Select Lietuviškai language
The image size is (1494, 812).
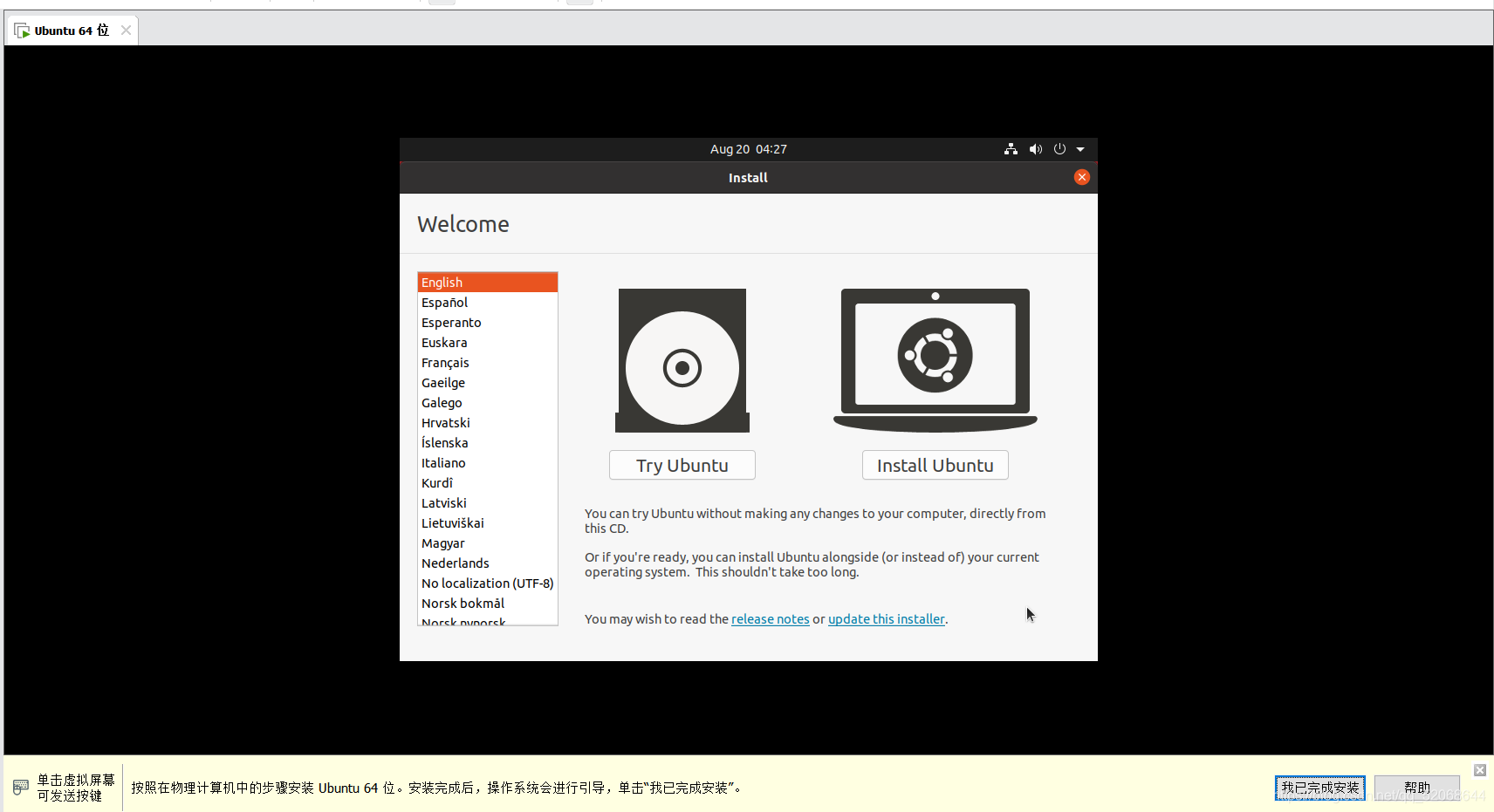[x=488, y=523]
